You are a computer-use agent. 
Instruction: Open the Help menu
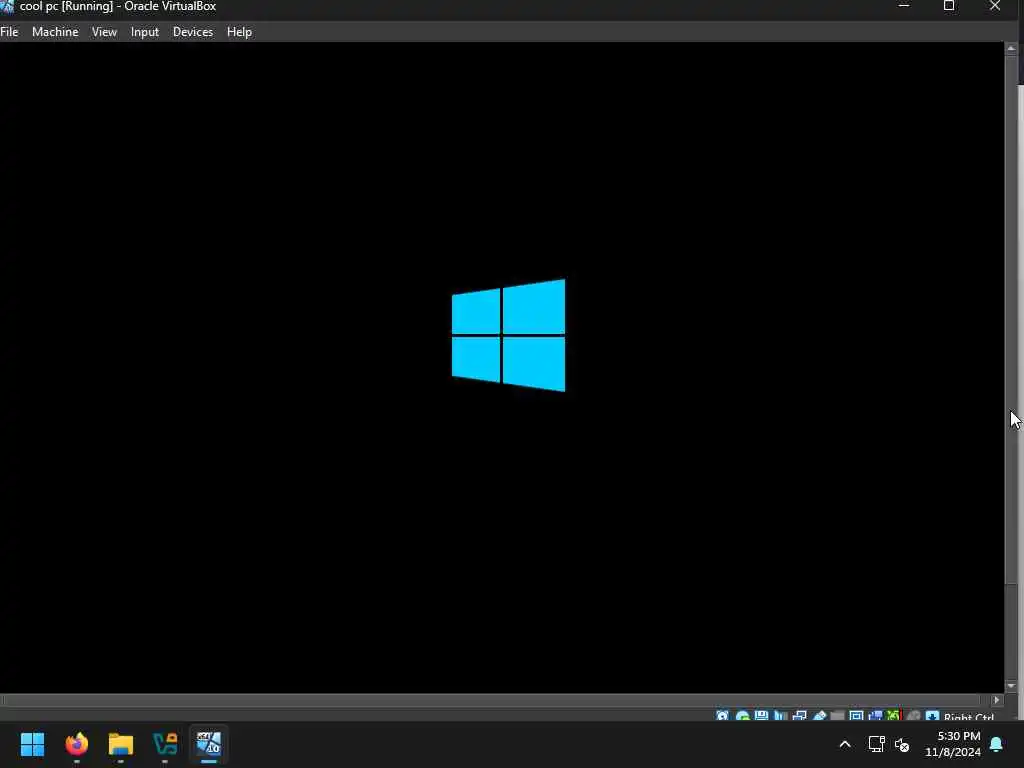click(239, 31)
